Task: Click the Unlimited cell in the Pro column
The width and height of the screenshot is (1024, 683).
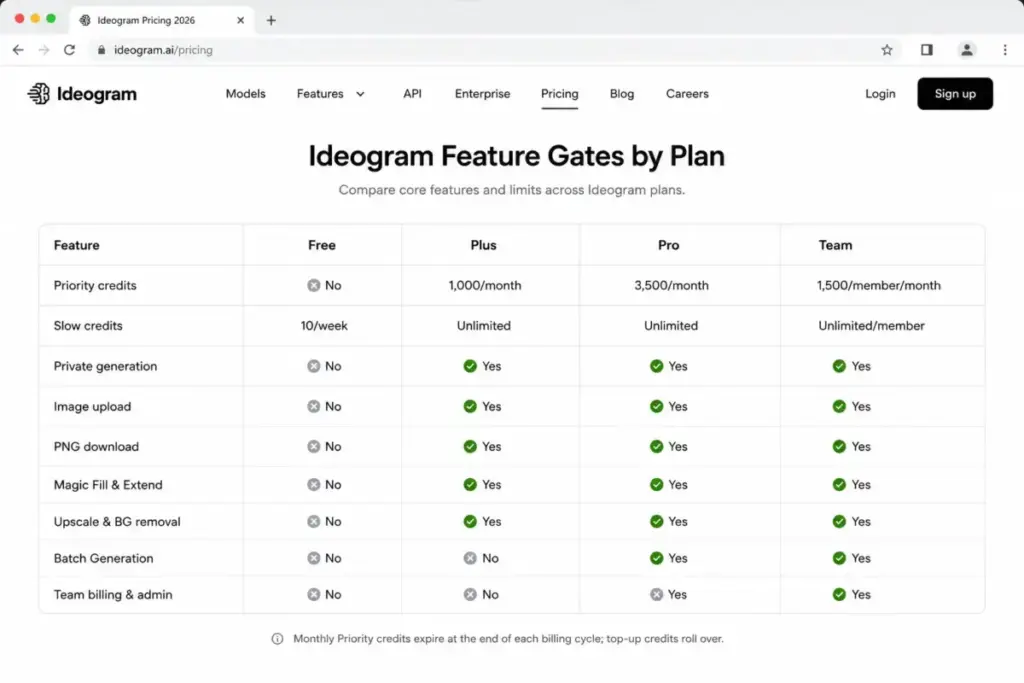Action: [x=671, y=325]
